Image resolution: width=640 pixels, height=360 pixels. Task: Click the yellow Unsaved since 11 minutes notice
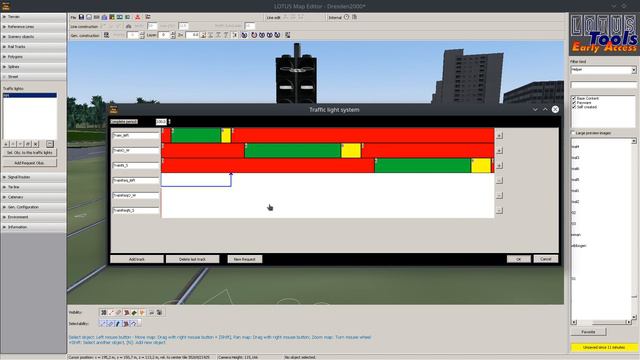click(604, 347)
